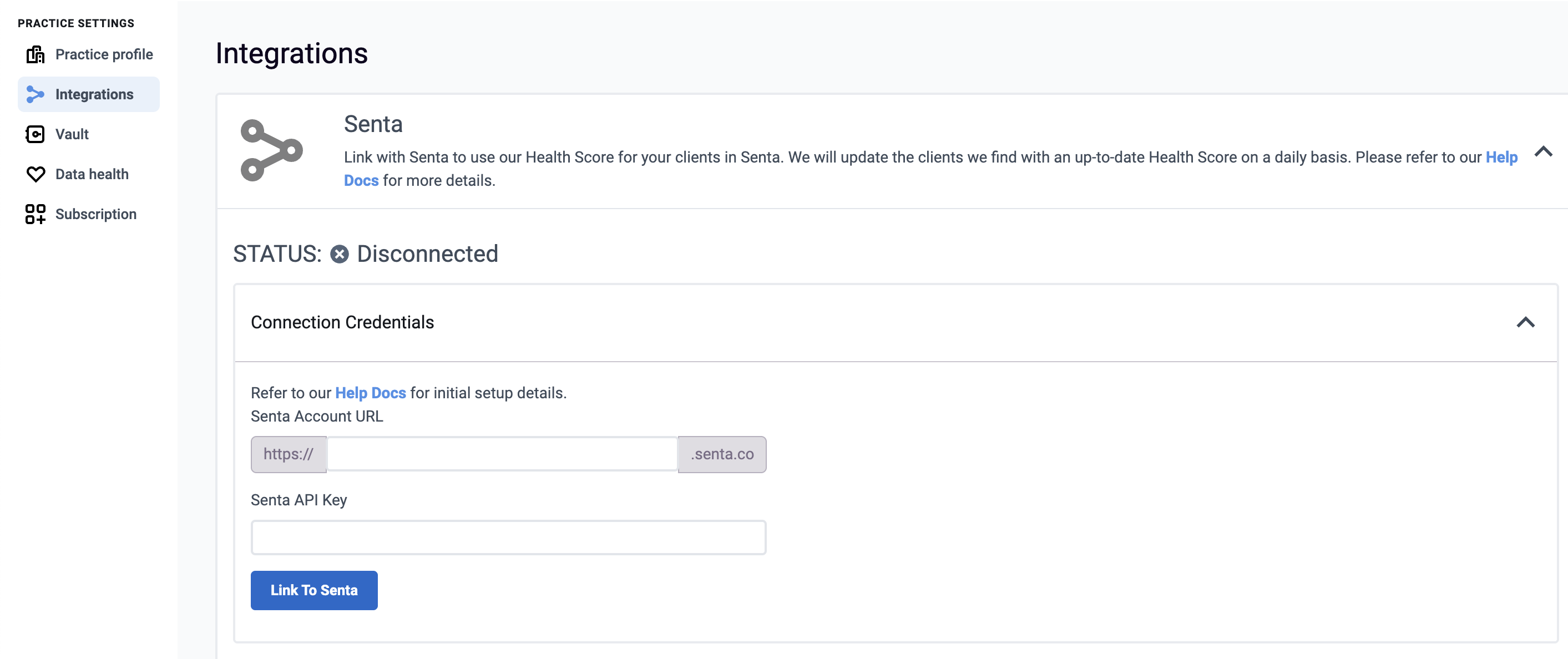Click the Disconnected status text

pyautogui.click(x=427, y=255)
